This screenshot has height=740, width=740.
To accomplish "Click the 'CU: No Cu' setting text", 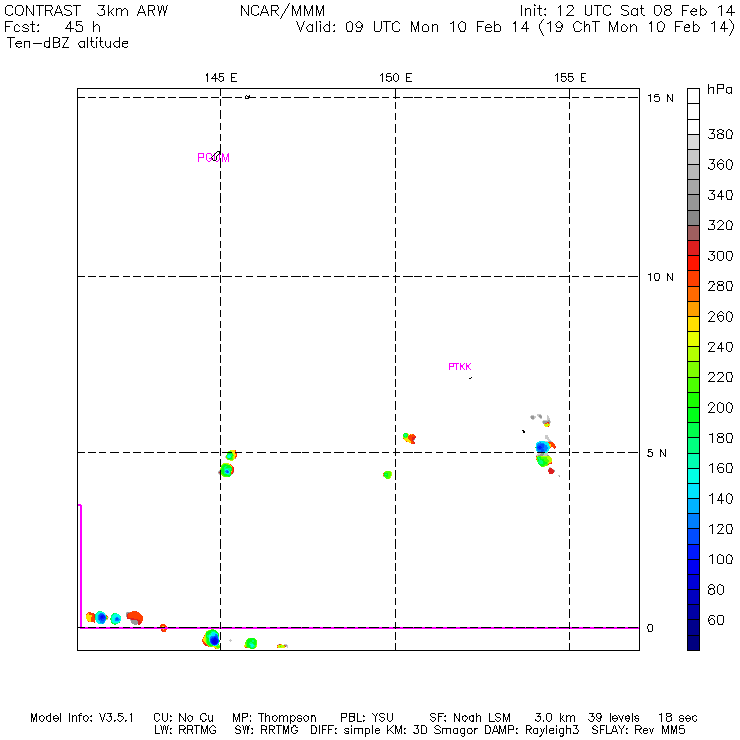I will click(183, 718).
